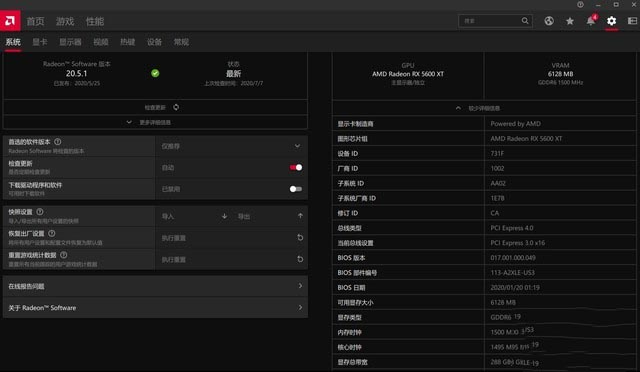The height and width of the screenshot is (372, 640).
Task: Click BIOS 版本 value 017.001.000.049
Action: coord(513,258)
